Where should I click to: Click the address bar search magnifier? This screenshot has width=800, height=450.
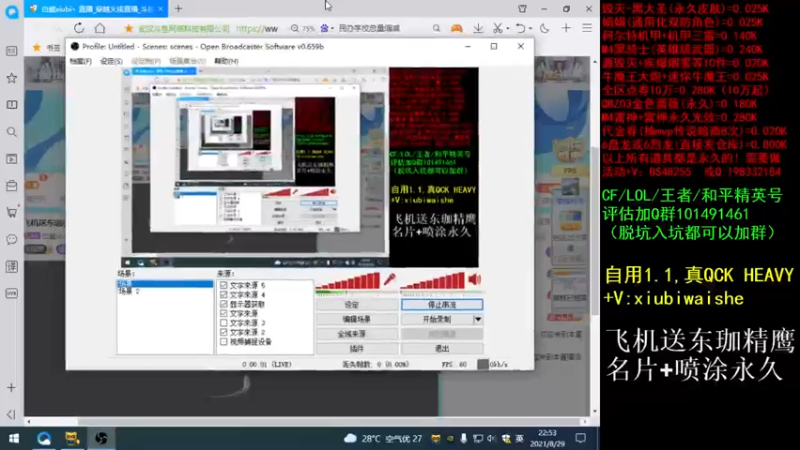coord(436,29)
